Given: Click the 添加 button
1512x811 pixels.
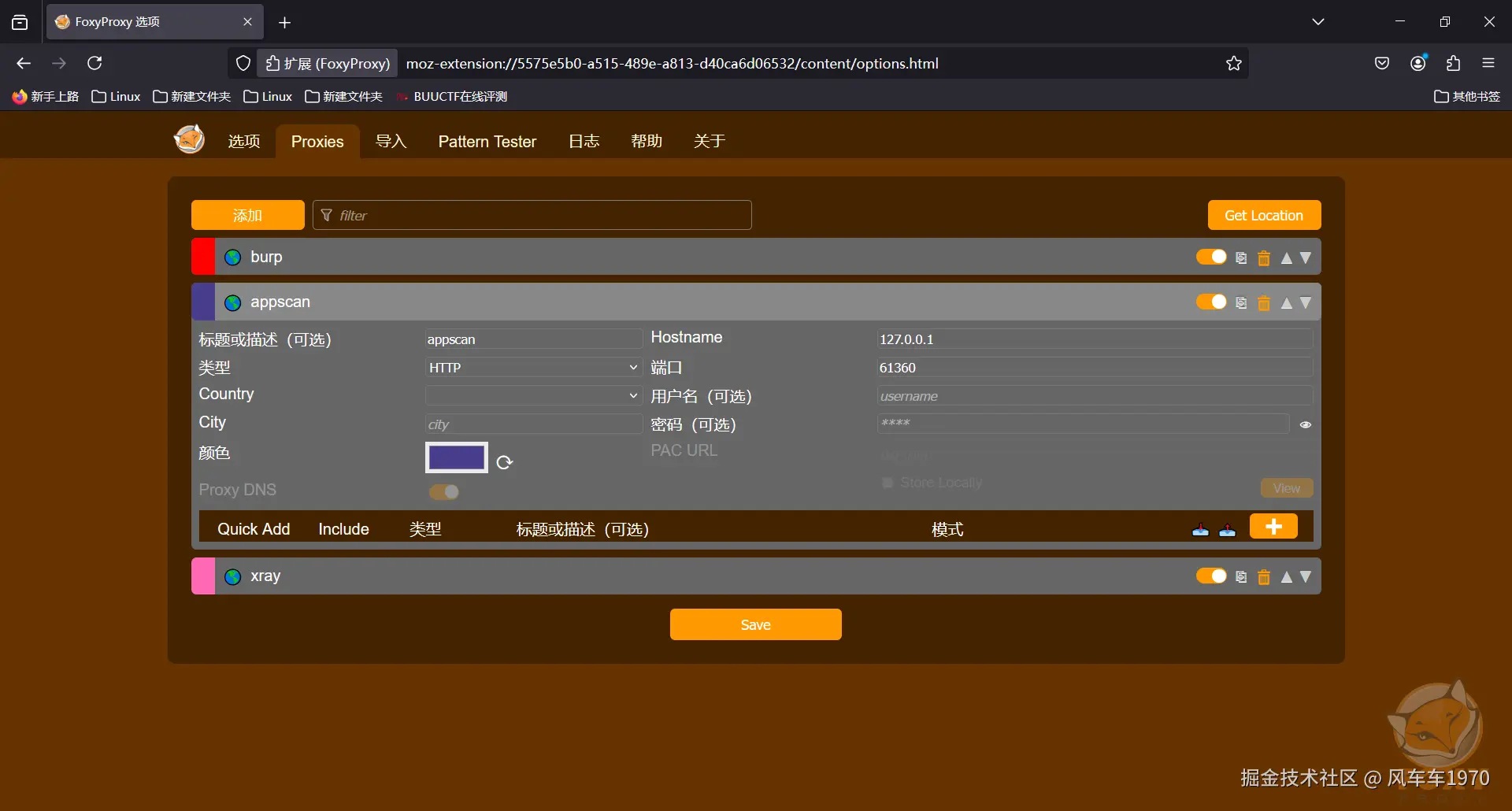Looking at the screenshot, I should pos(248,215).
